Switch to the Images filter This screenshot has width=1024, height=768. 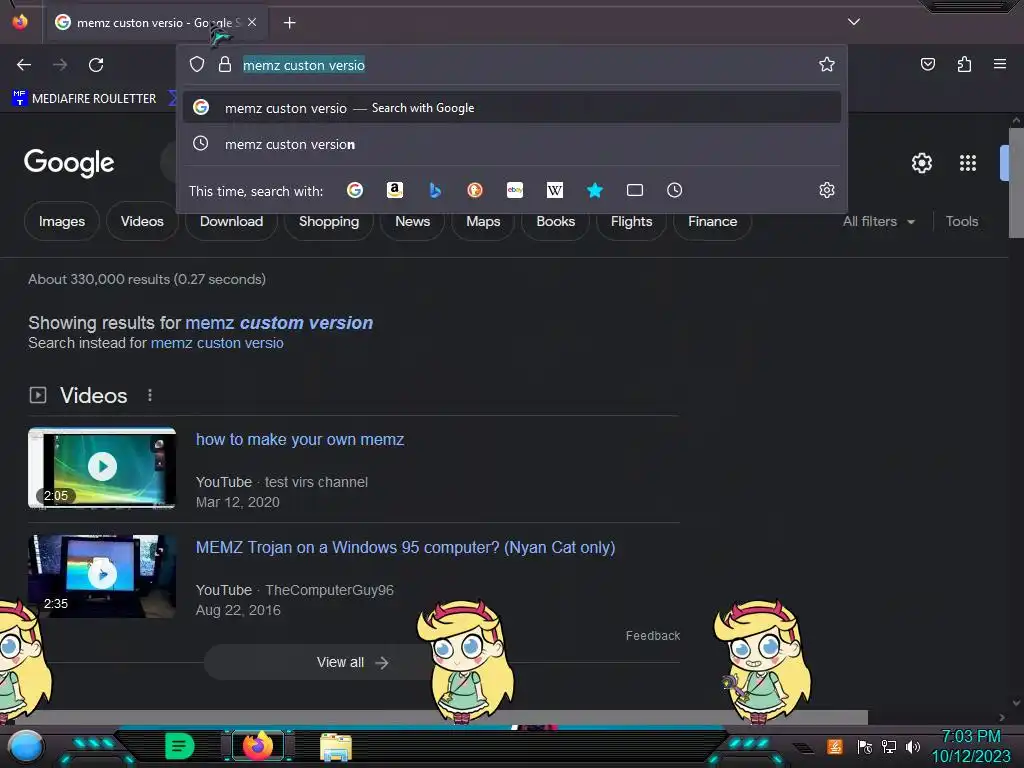62,221
